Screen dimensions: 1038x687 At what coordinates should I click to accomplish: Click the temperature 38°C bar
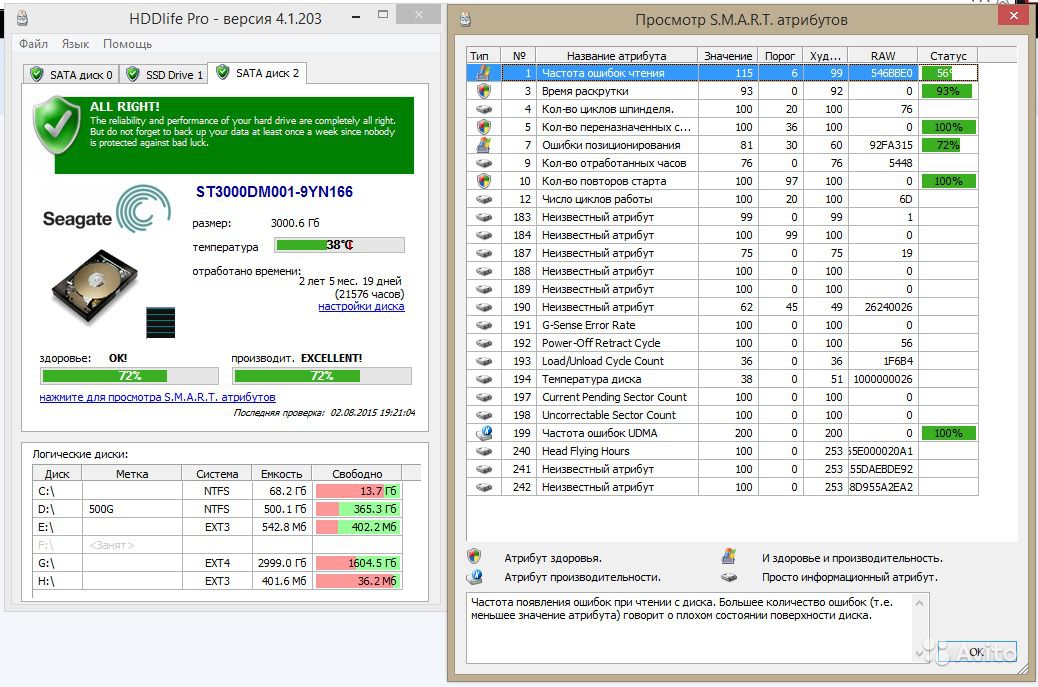[x=340, y=245]
